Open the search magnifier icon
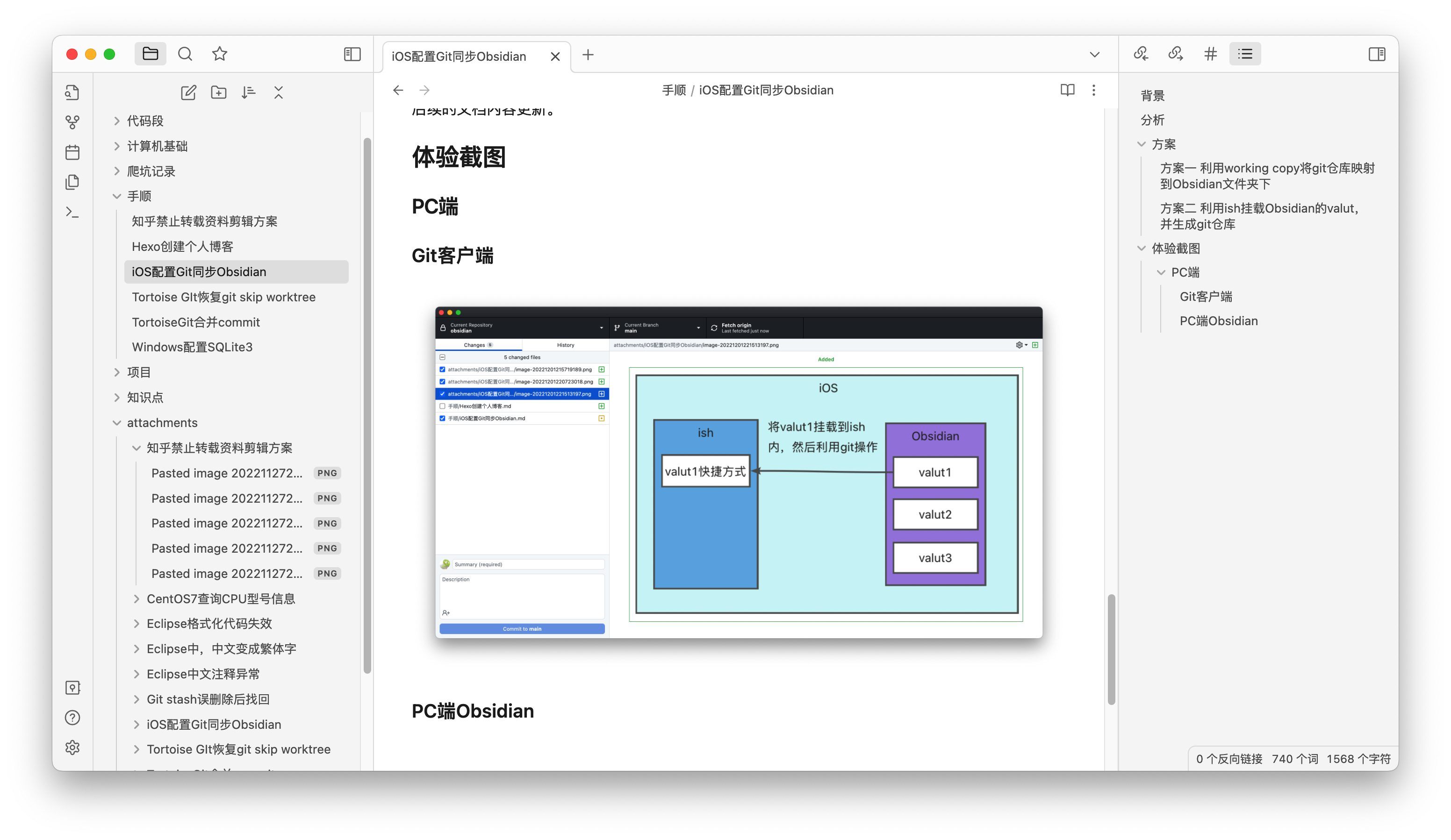Image resolution: width=1451 pixels, height=840 pixels. point(185,54)
